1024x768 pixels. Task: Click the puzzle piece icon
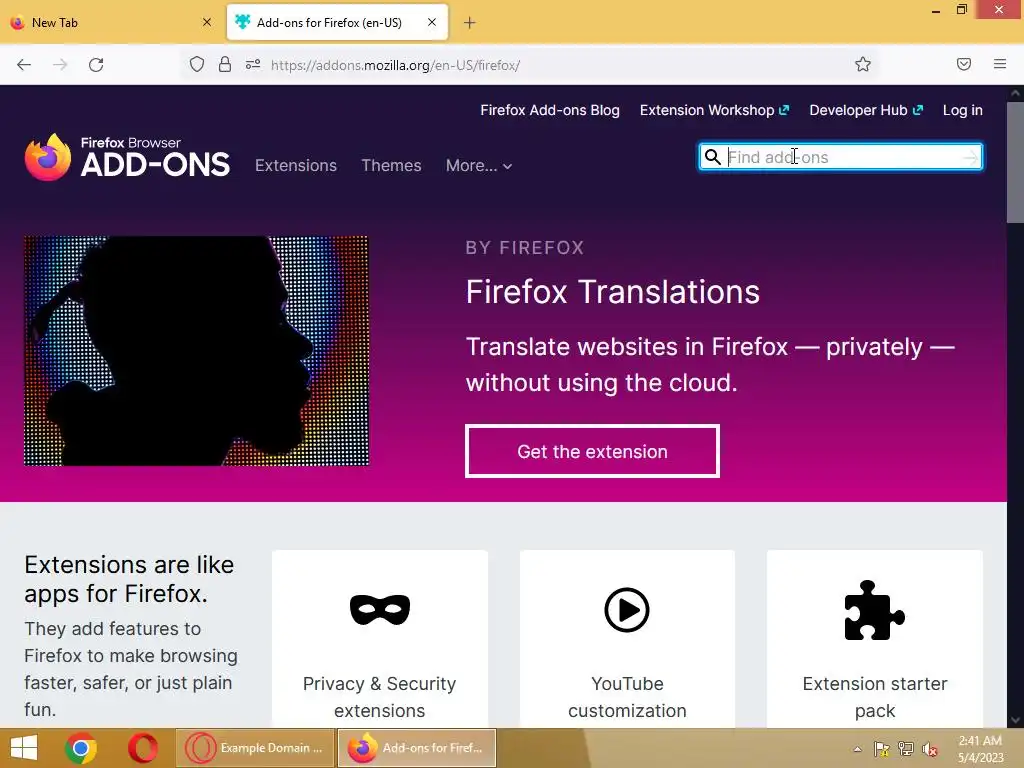click(874, 610)
